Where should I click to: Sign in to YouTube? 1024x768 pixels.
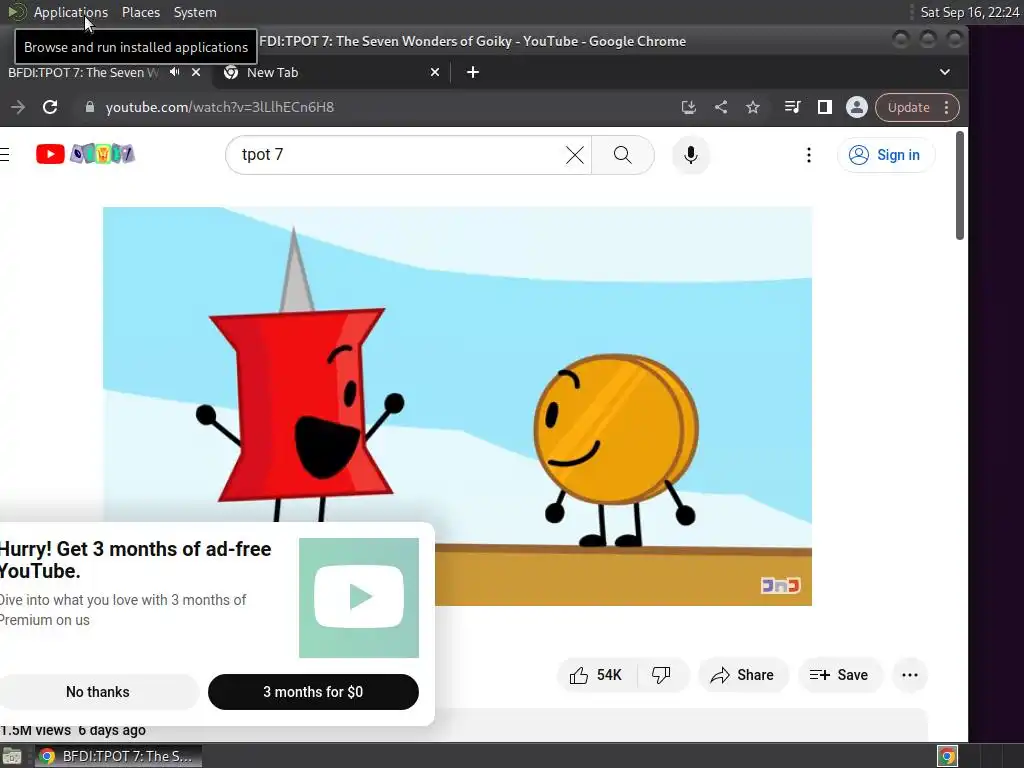click(x=886, y=155)
